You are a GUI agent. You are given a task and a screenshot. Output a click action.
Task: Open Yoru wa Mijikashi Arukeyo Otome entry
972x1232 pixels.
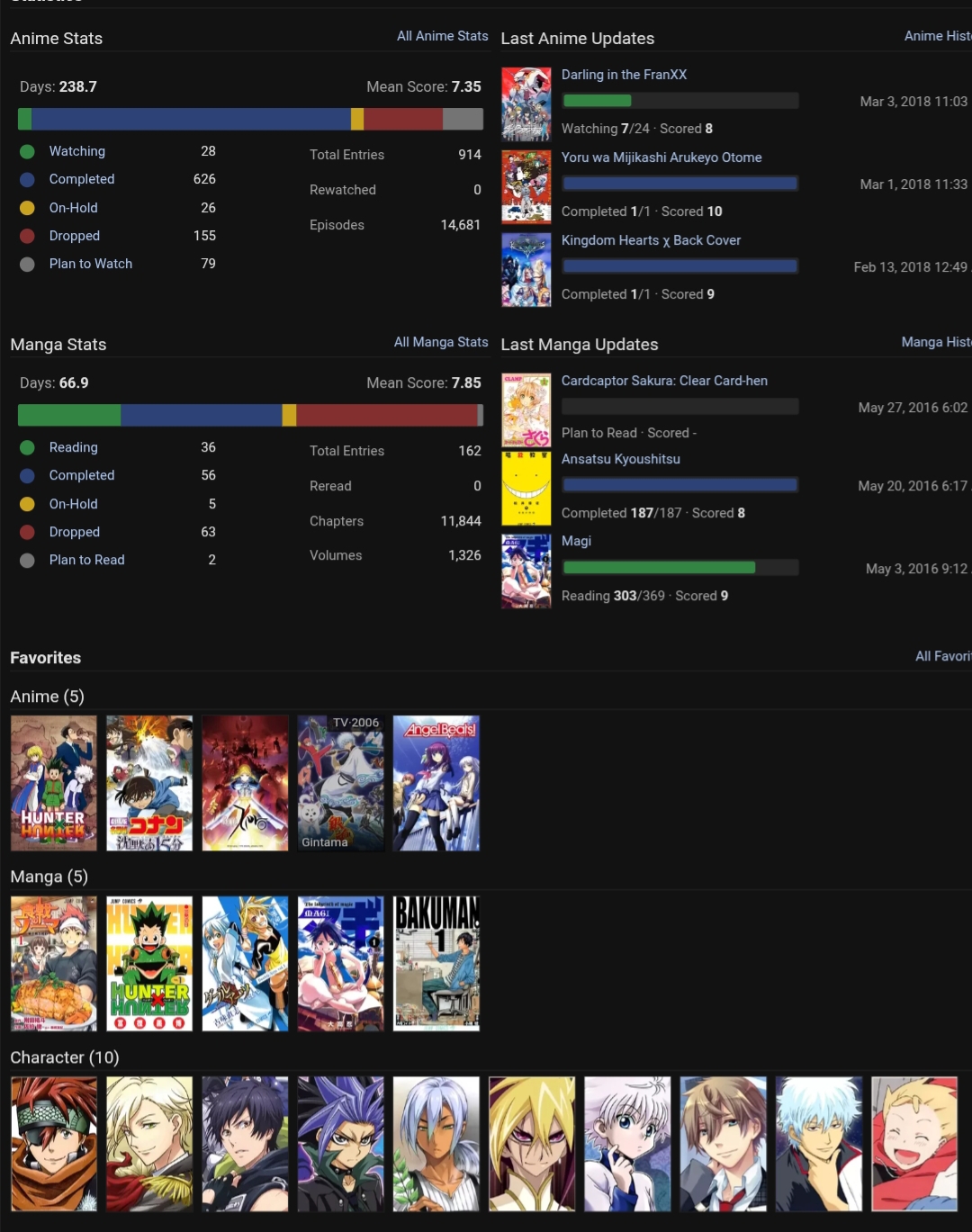point(661,157)
